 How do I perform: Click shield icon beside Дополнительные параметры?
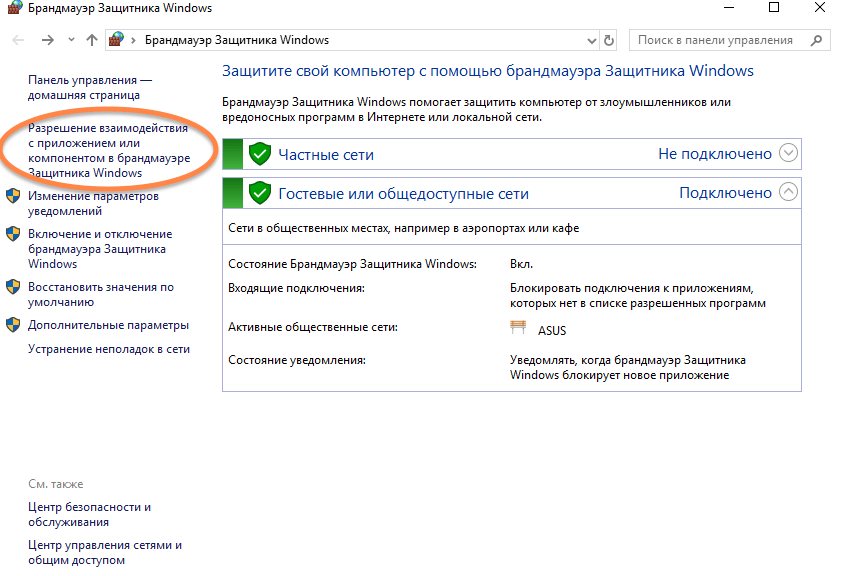(13, 325)
